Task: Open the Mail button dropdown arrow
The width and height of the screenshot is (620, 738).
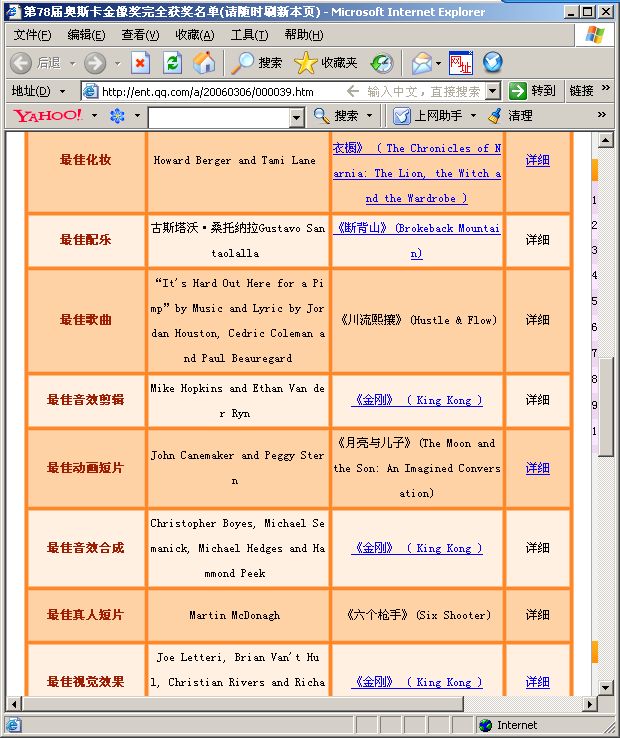Action: tap(438, 63)
